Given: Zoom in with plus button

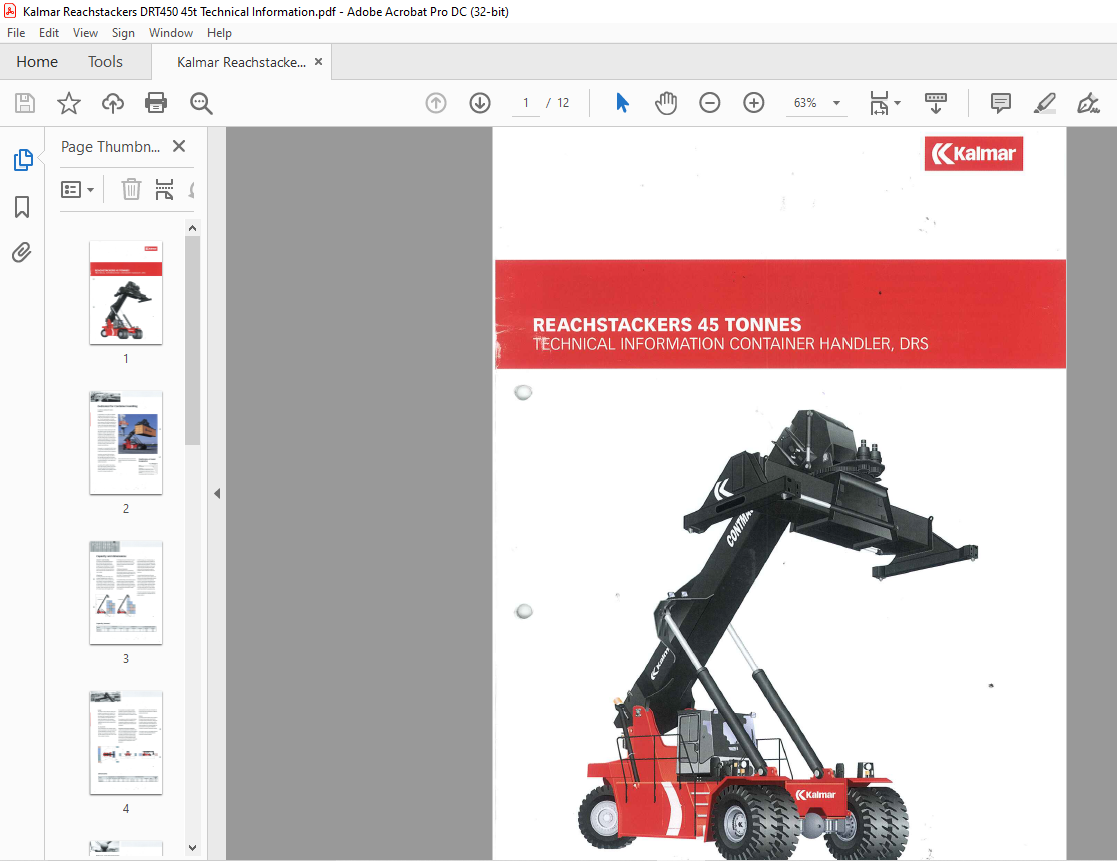Looking at the screenshot, I should pyautogui.click(x=754, y=103).
